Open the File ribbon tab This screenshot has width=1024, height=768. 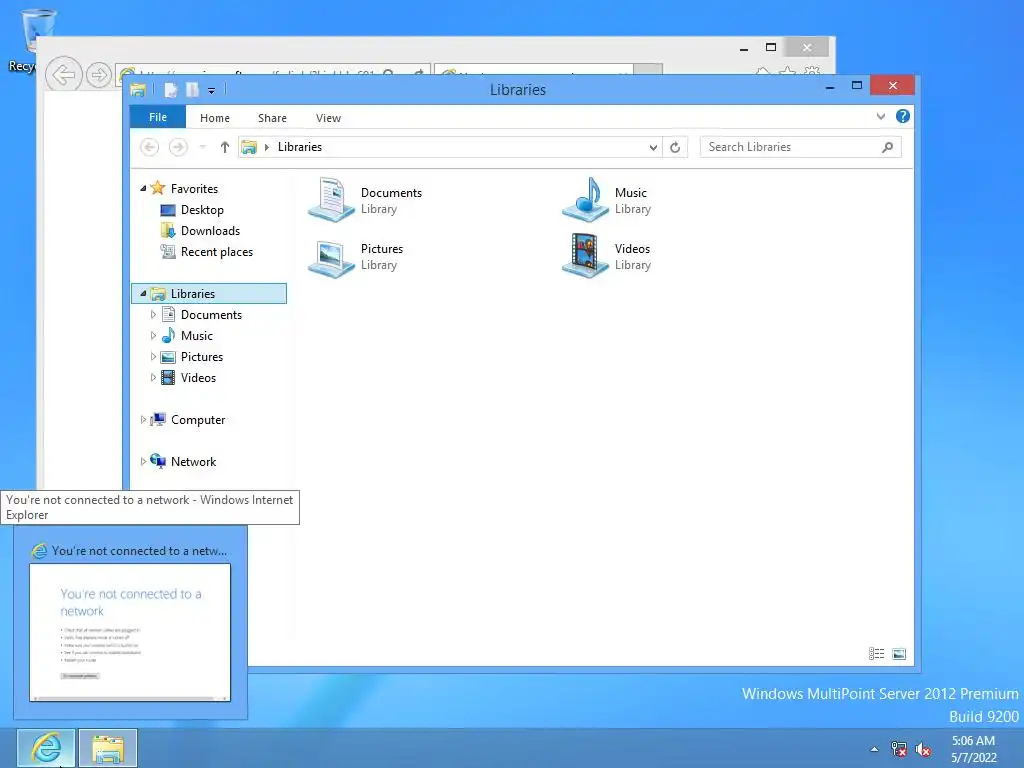pos(158,117)
